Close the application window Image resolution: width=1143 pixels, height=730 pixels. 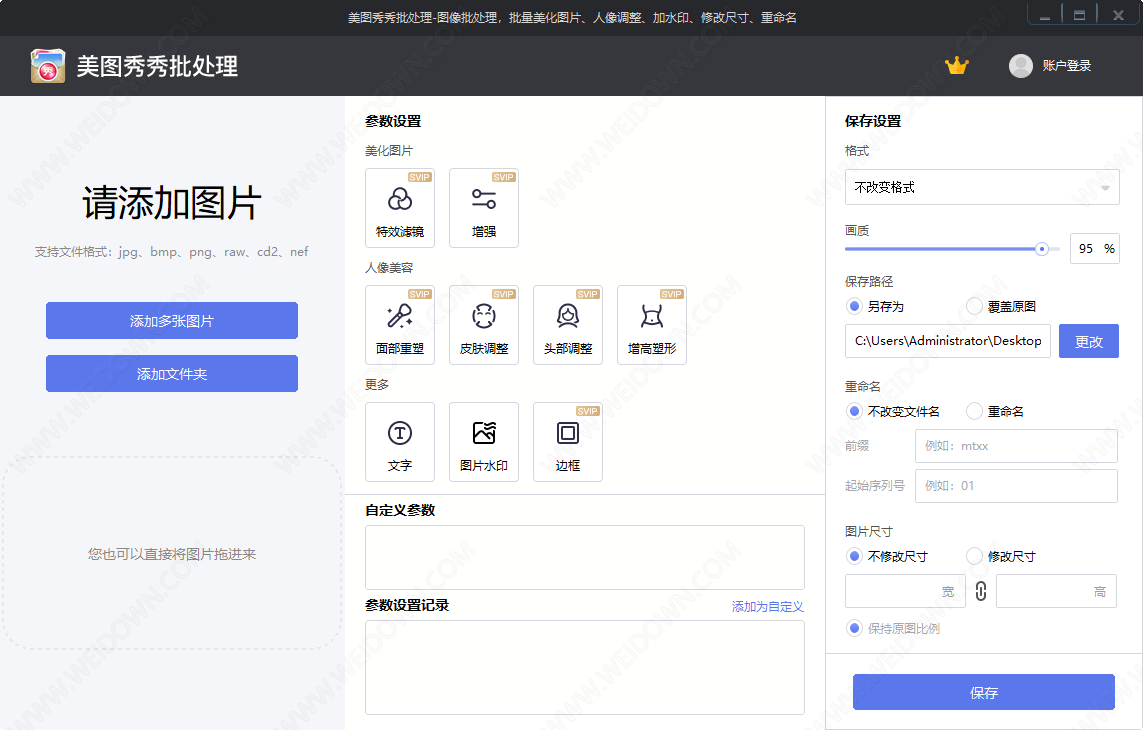tap(1118, 15)
